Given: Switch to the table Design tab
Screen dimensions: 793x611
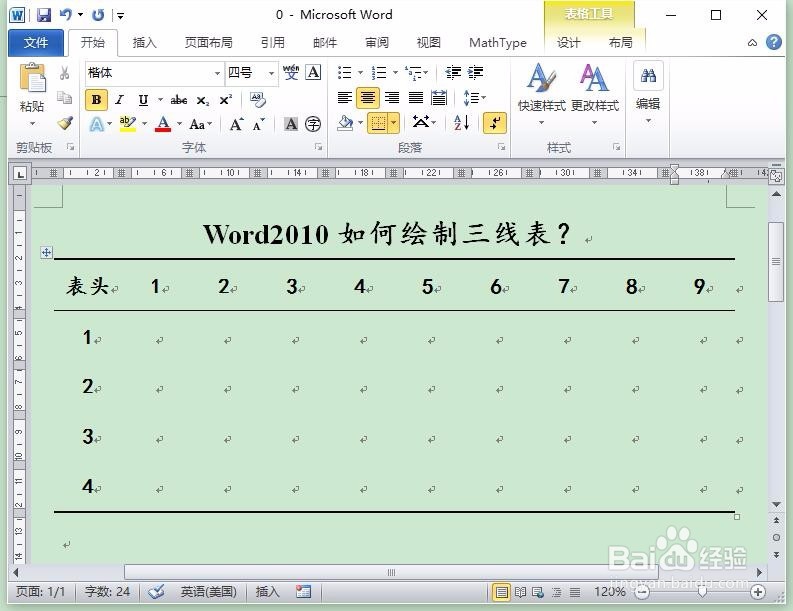Looking at the screenshot, I should [x=568, y=42].
